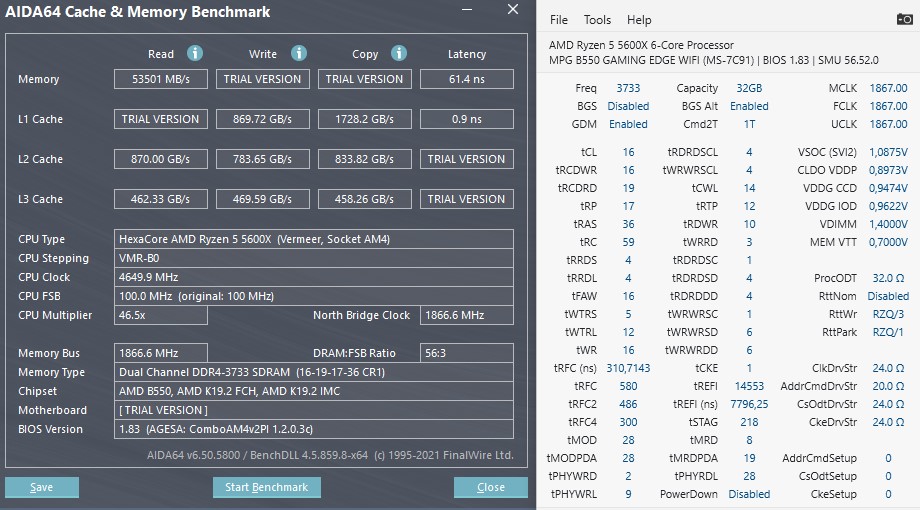Click the L3 Cache Read 462.33 GB/s field

(x=161, y=199)
